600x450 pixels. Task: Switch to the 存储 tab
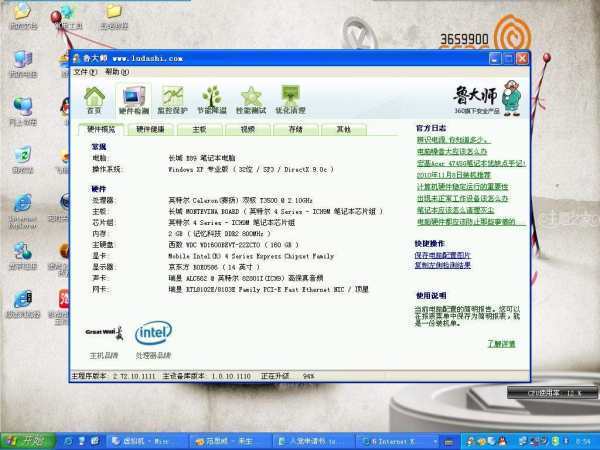pyautogui.click(x=295, y=129)
